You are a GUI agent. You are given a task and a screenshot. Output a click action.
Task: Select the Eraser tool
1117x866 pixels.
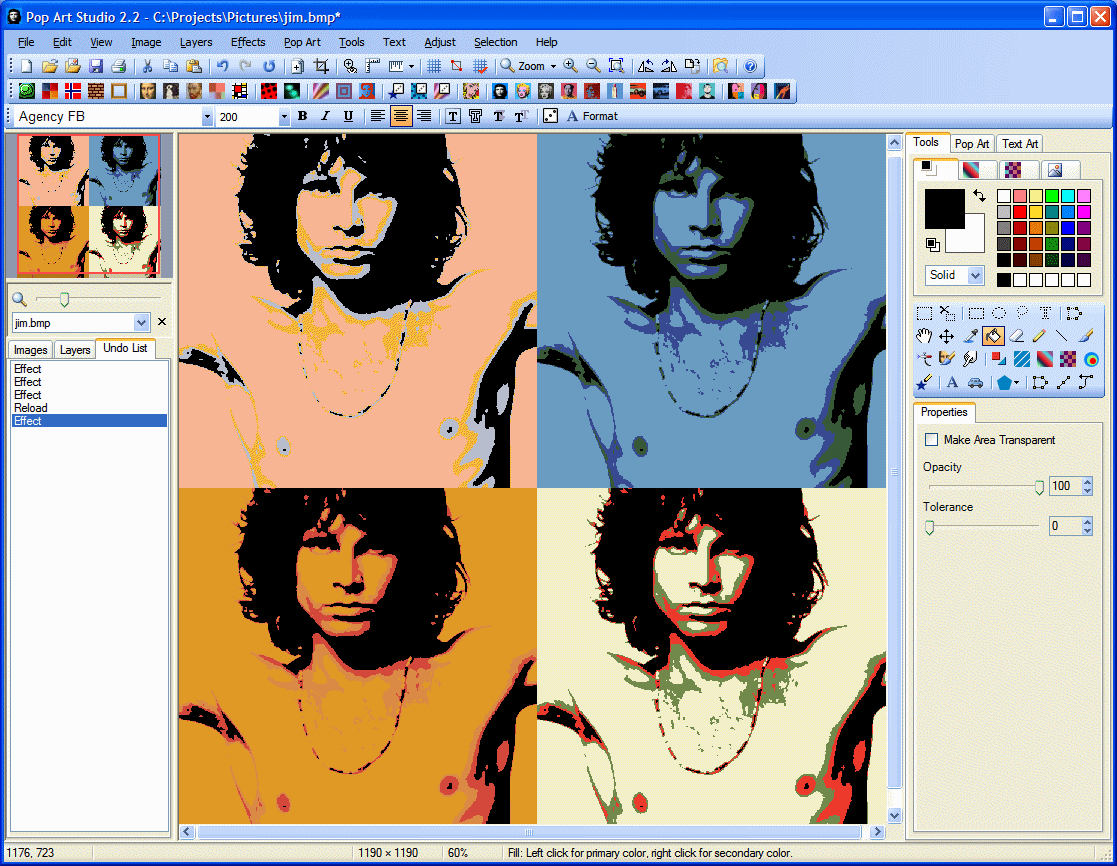pyautogui.click(x=1016, y=336)
